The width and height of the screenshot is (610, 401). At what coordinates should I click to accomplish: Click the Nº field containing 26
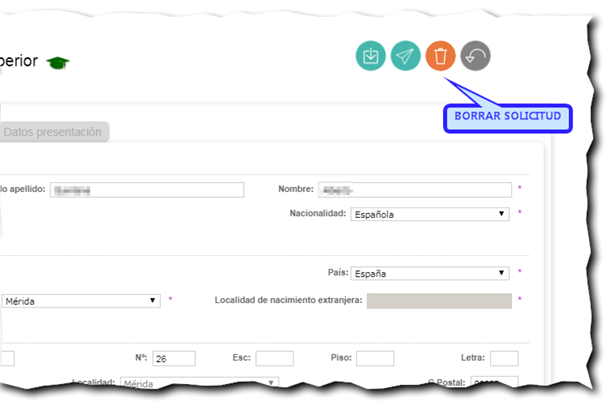173,358
